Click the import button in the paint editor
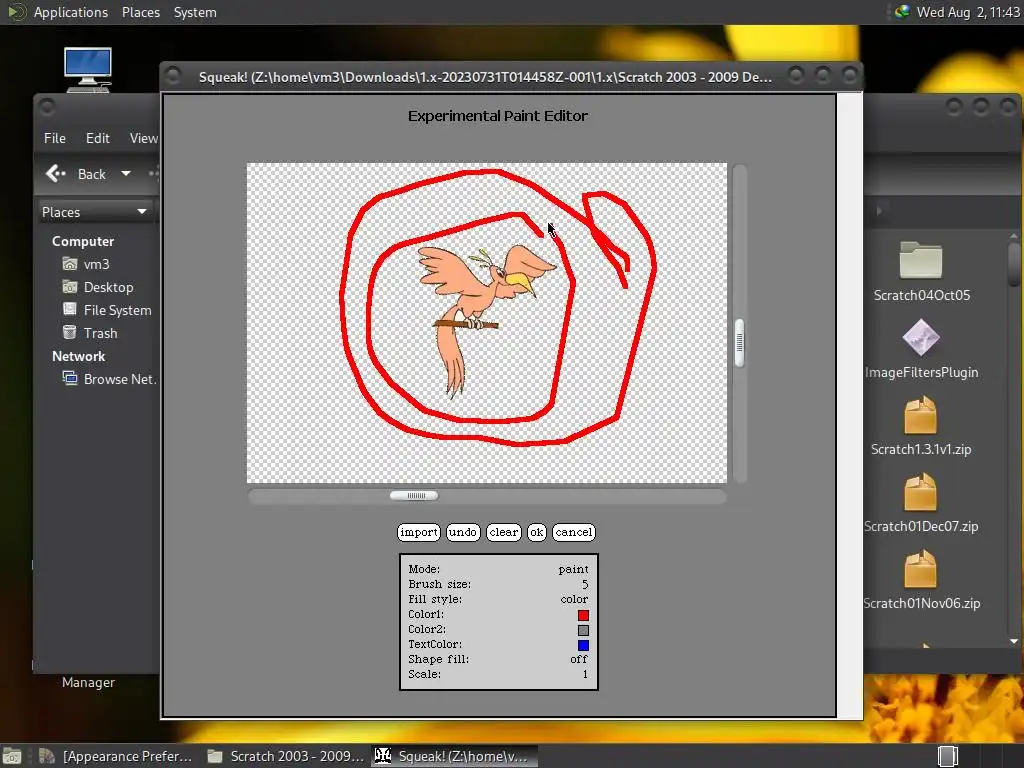1024x768 pixels. point(419,532)
